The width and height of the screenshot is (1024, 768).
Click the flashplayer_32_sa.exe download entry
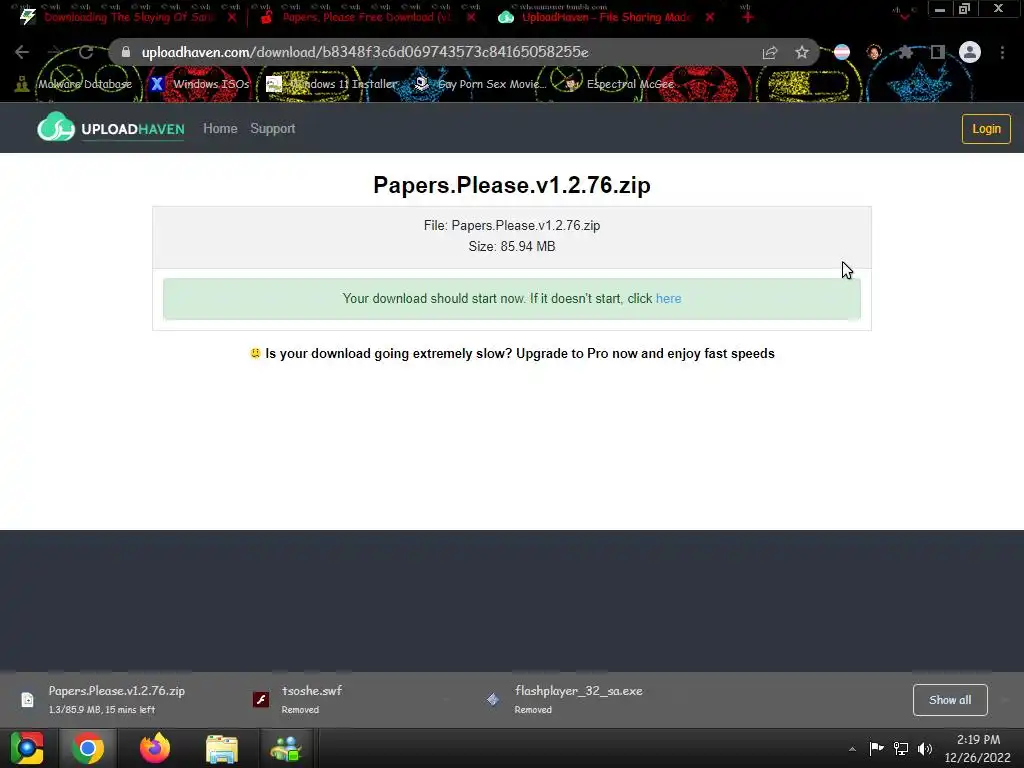(x=579, y=699)
